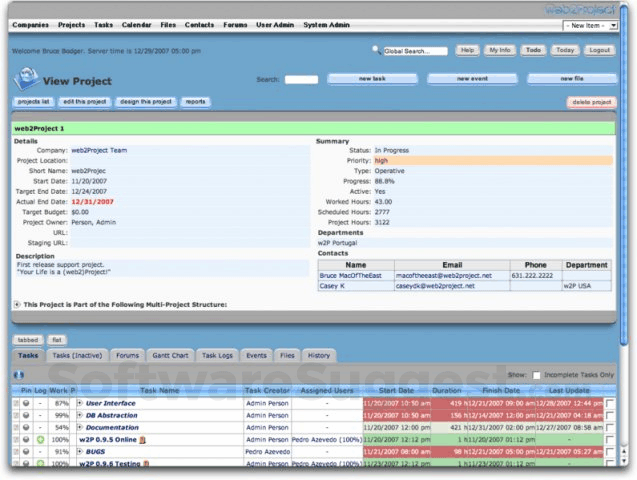637x480 pixels.
Task: Click the project Search input field
Action: coord(301,80)
